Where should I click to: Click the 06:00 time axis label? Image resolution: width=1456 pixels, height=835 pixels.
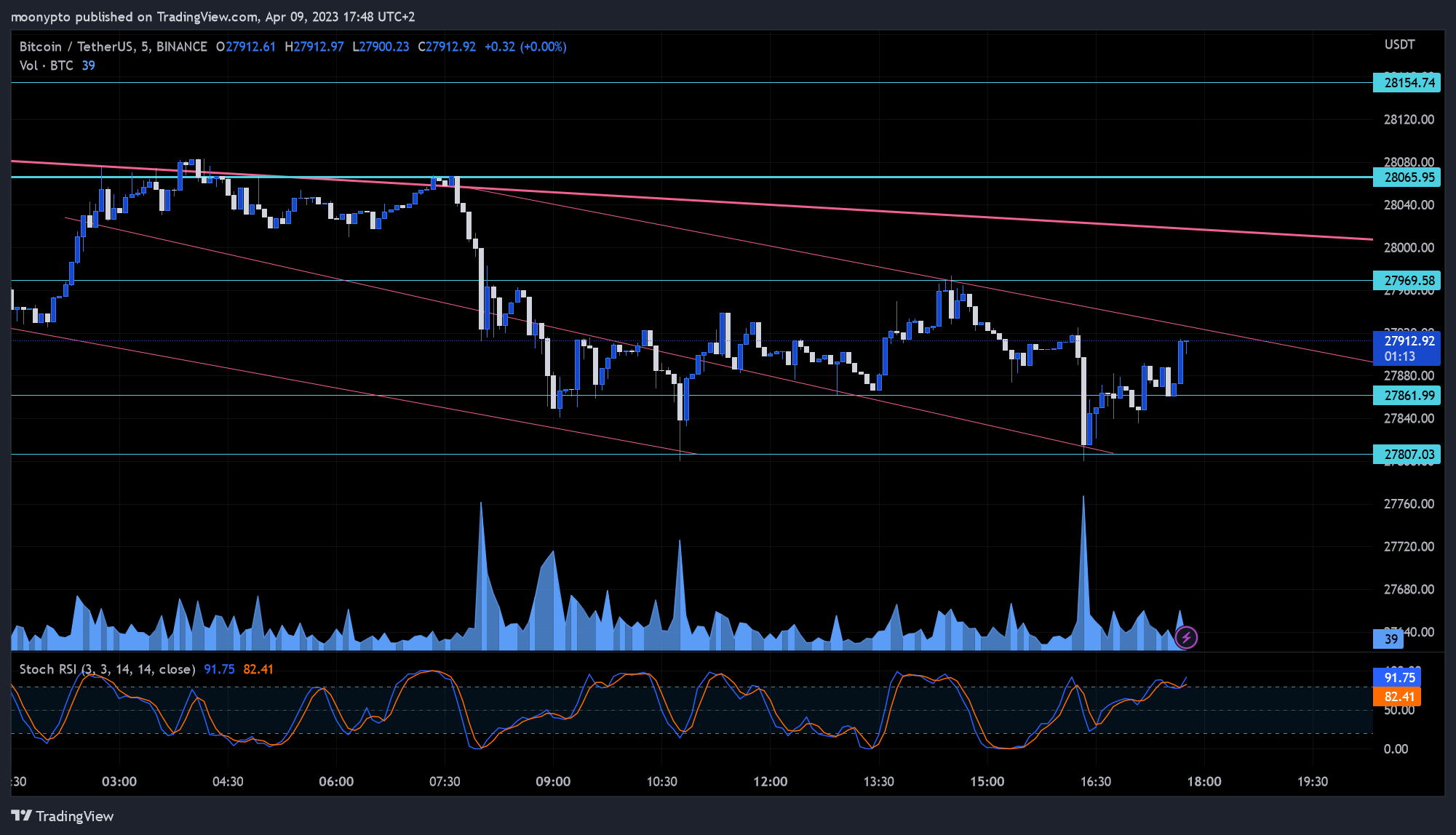[x=336, y=782]
